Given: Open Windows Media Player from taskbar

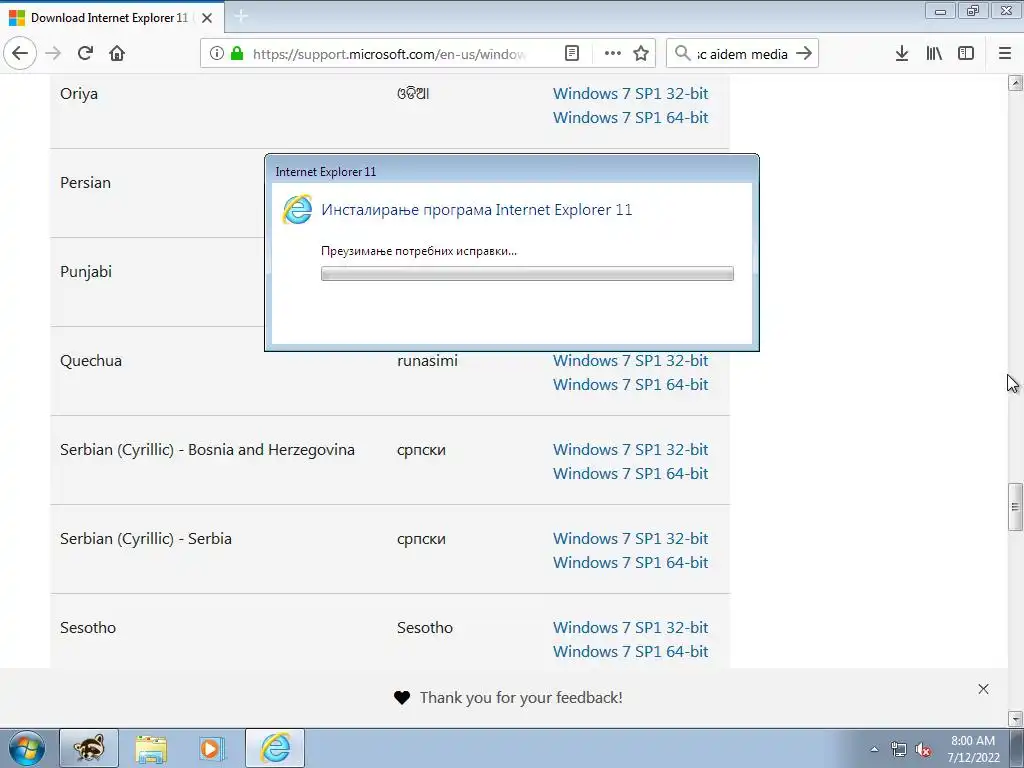Looking at the screenshot, I should click(x=212, y=748).
